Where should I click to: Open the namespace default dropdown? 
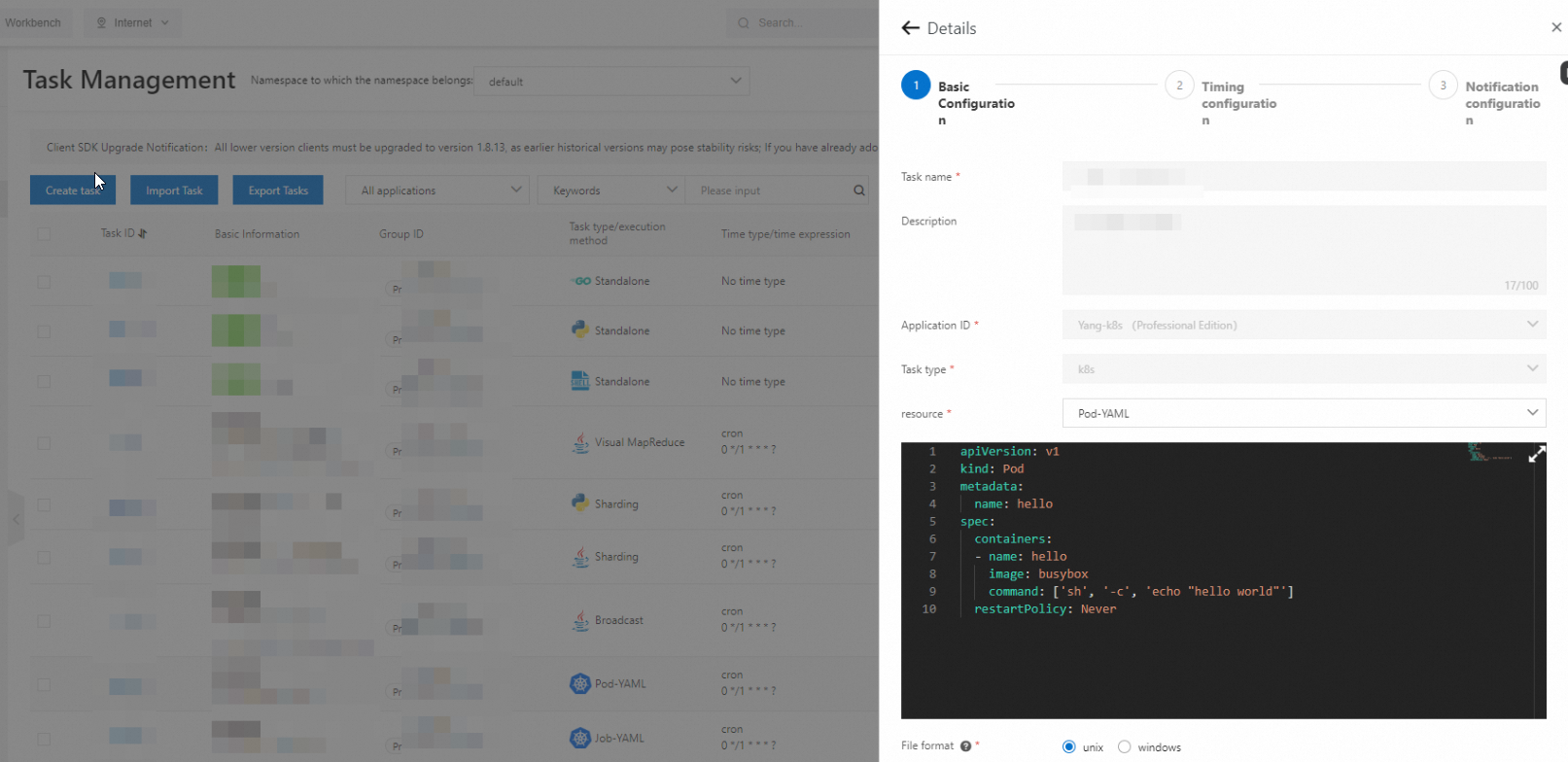[x=610, y=81]
